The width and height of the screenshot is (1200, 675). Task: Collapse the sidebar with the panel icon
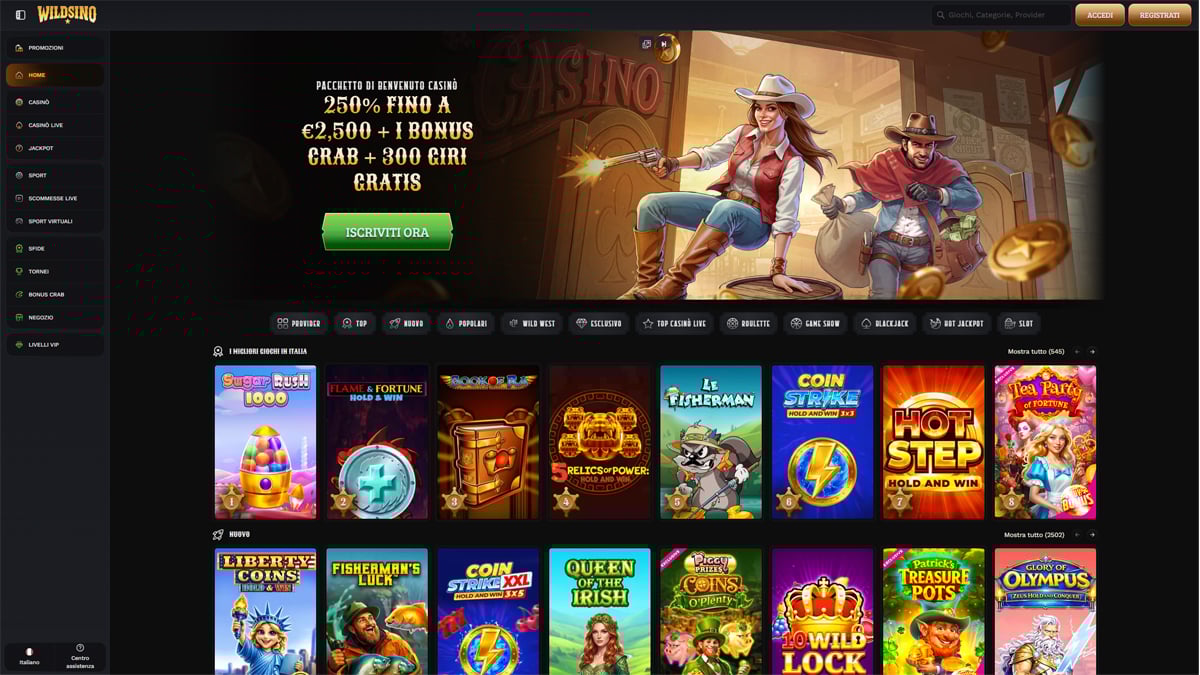point(20,15)
